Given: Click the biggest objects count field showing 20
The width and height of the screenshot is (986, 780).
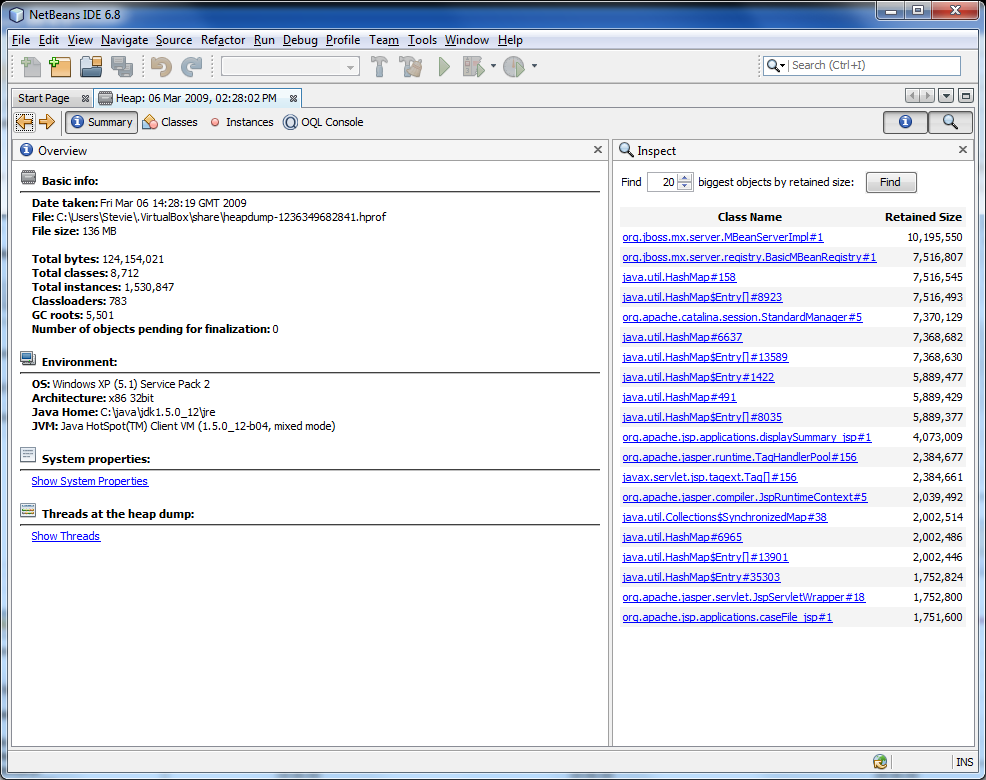Looking at the screenshot, I should (663, 182).
